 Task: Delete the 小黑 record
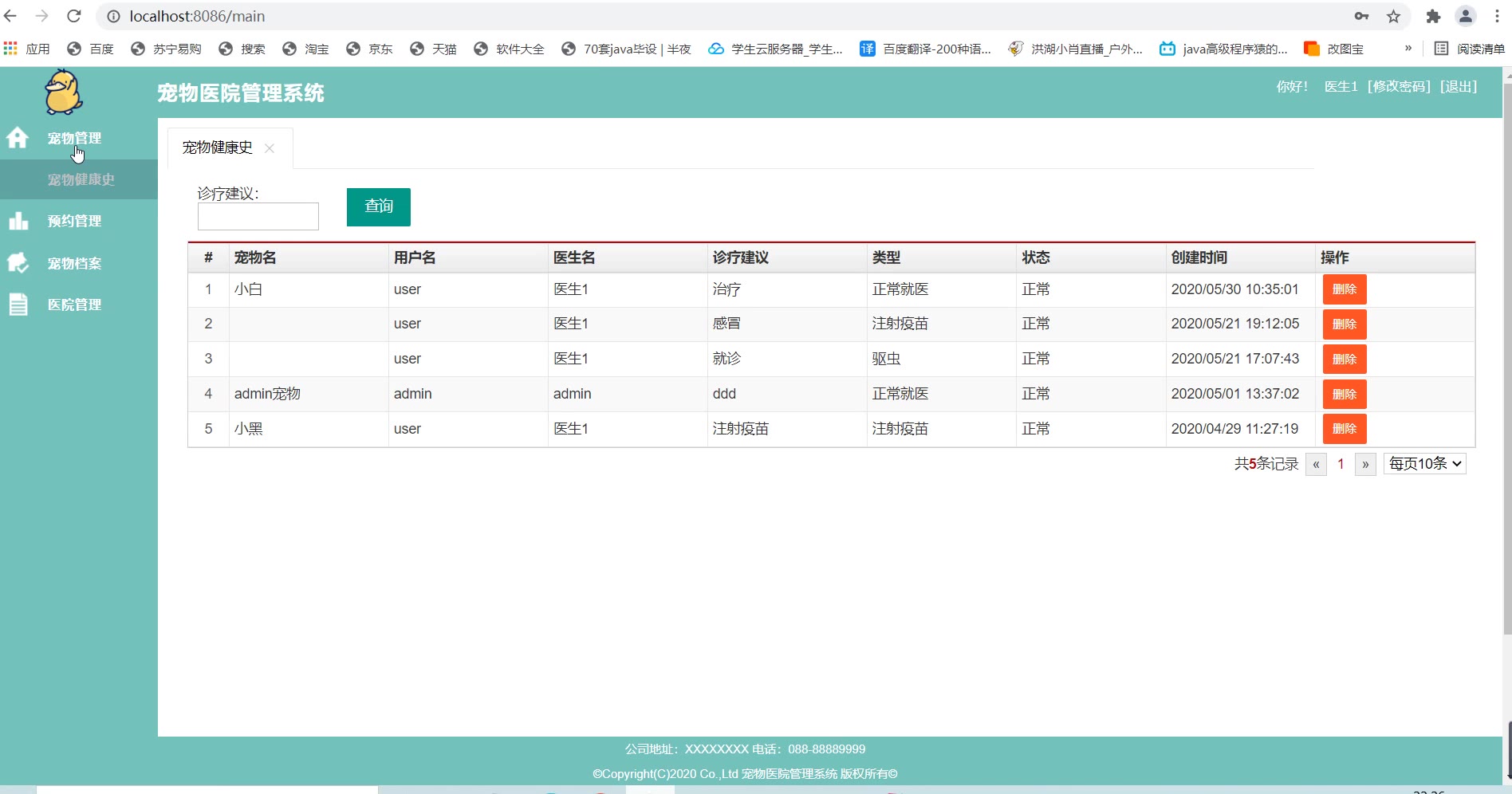point(1345,429)
